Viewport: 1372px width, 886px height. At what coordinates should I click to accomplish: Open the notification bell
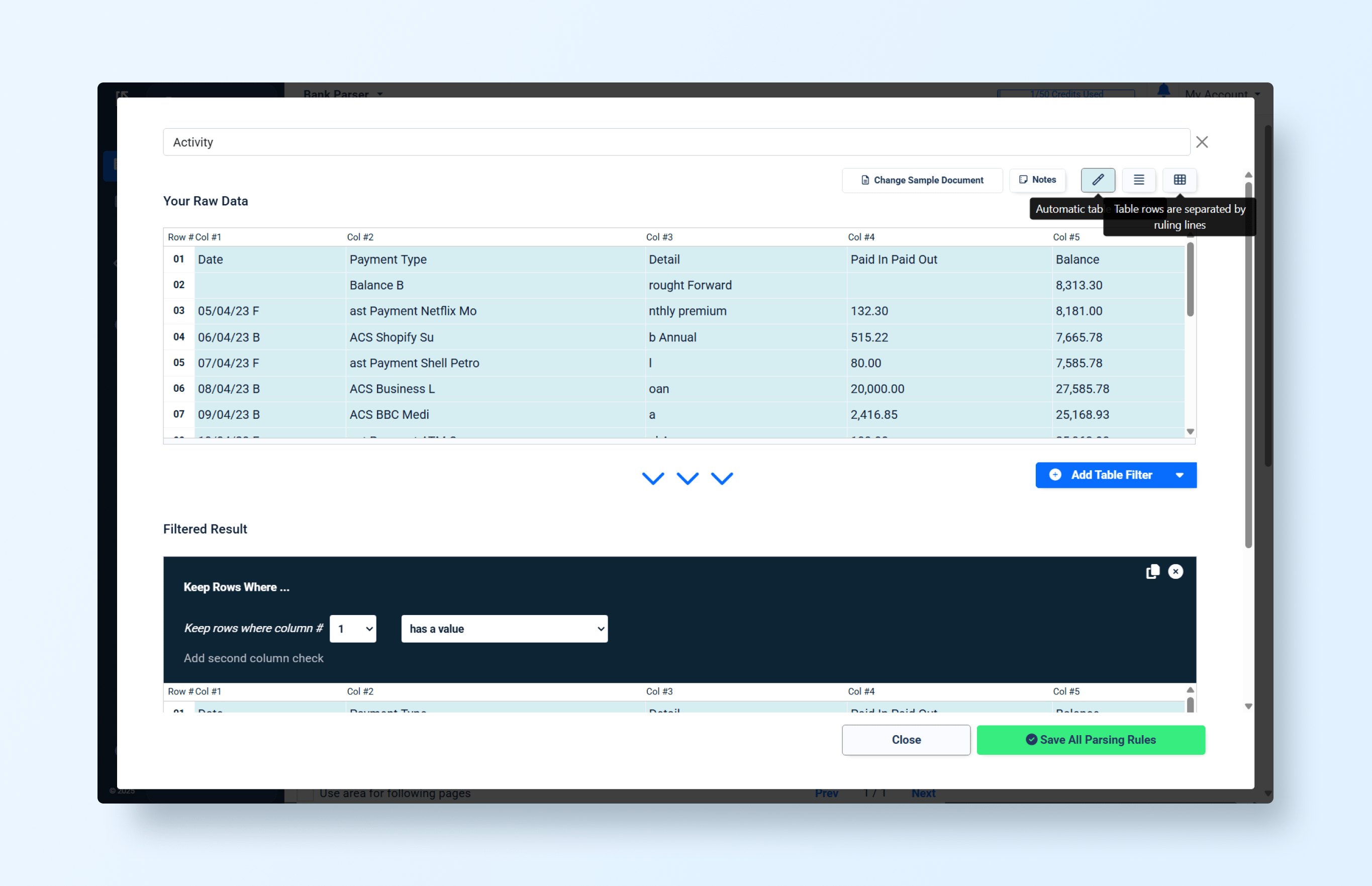coord(1163,91)
